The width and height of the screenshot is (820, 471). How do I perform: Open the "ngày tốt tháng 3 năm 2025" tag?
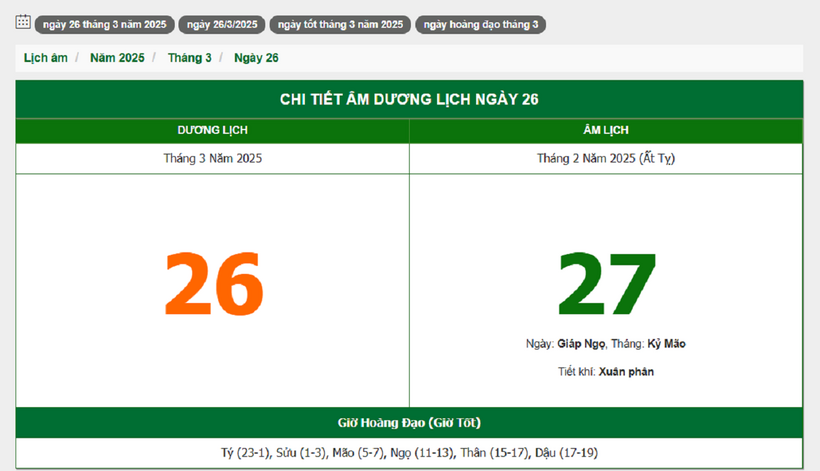coord(340,25)
